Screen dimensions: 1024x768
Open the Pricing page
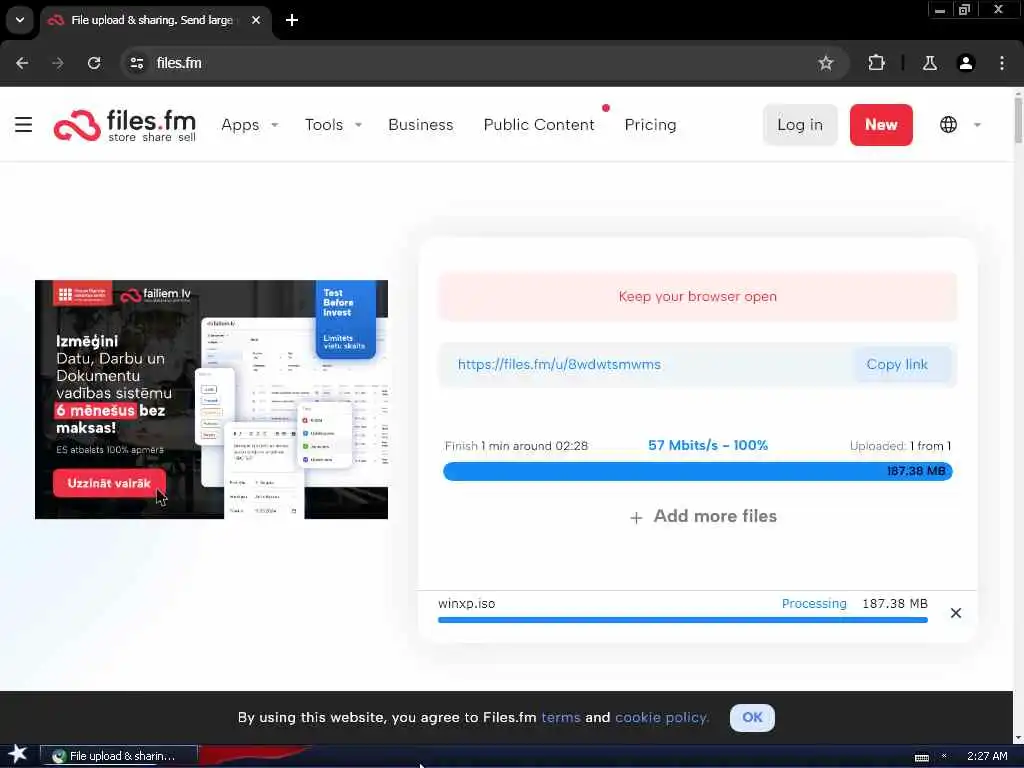click(x=650, y=125)
